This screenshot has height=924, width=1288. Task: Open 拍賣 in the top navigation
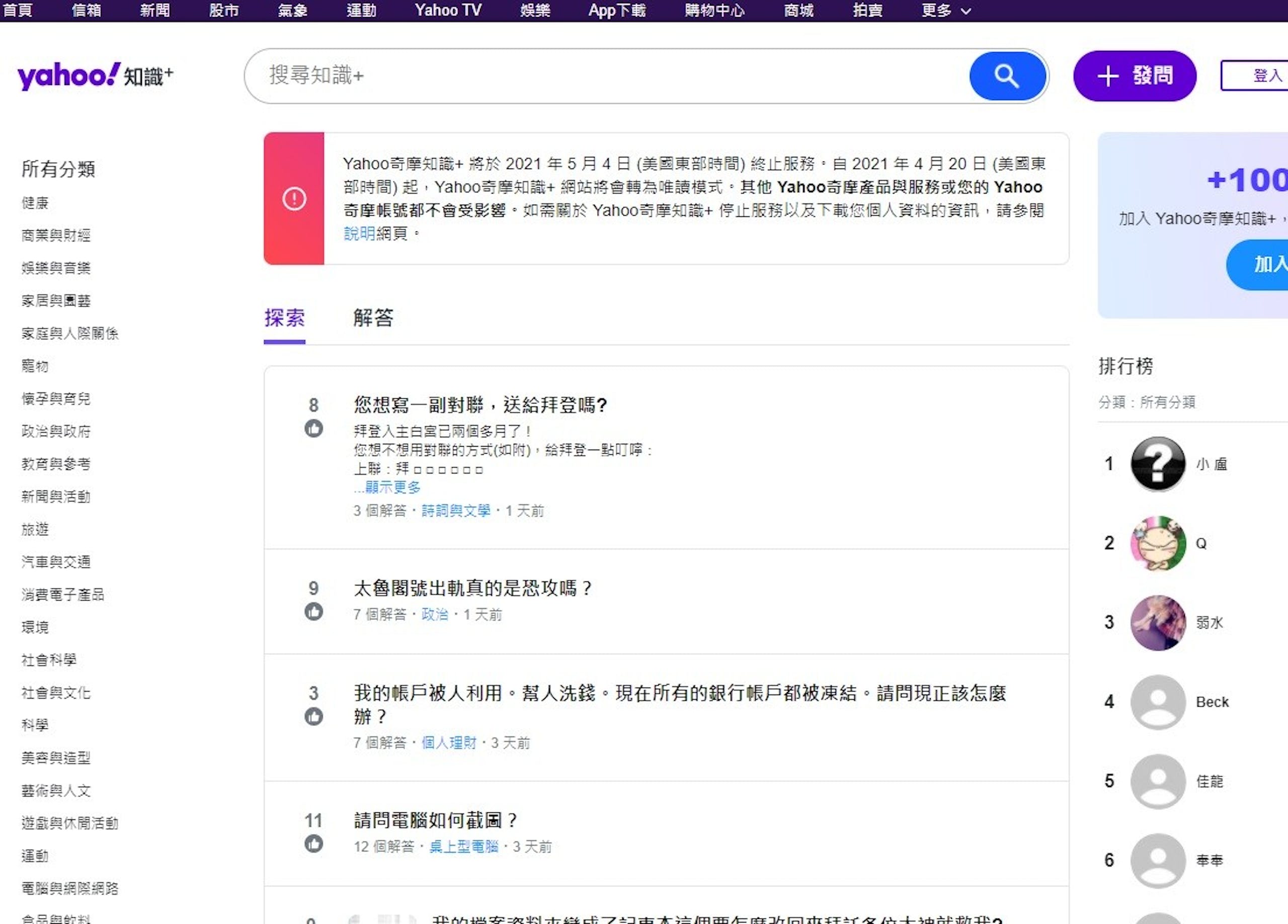click(x=867, y=10)
